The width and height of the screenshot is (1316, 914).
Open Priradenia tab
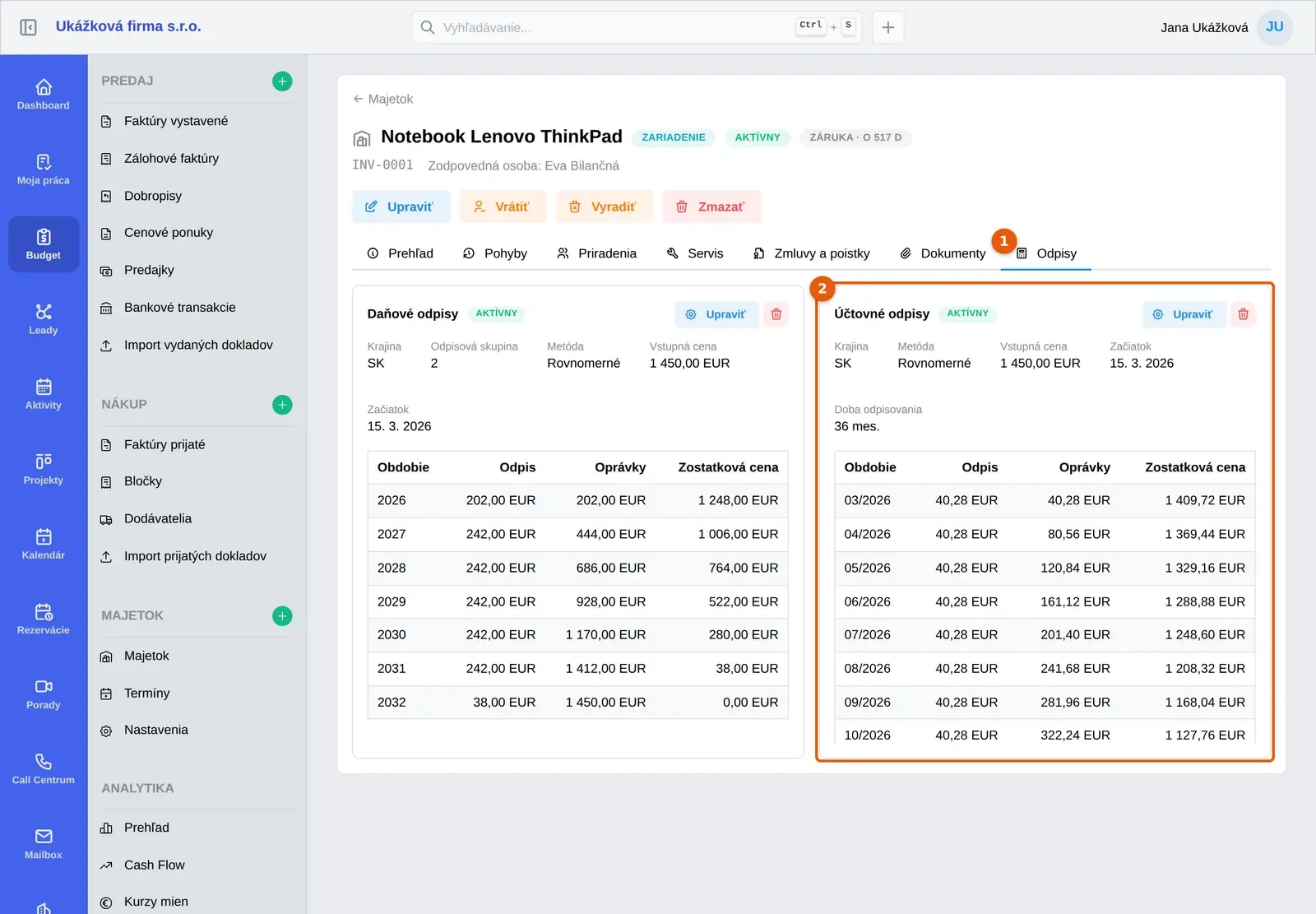point(597,253)
